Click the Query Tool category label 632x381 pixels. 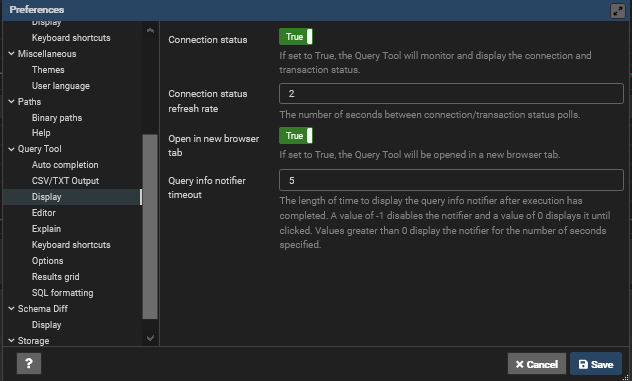pyautogui.click(x=40, y=149)
